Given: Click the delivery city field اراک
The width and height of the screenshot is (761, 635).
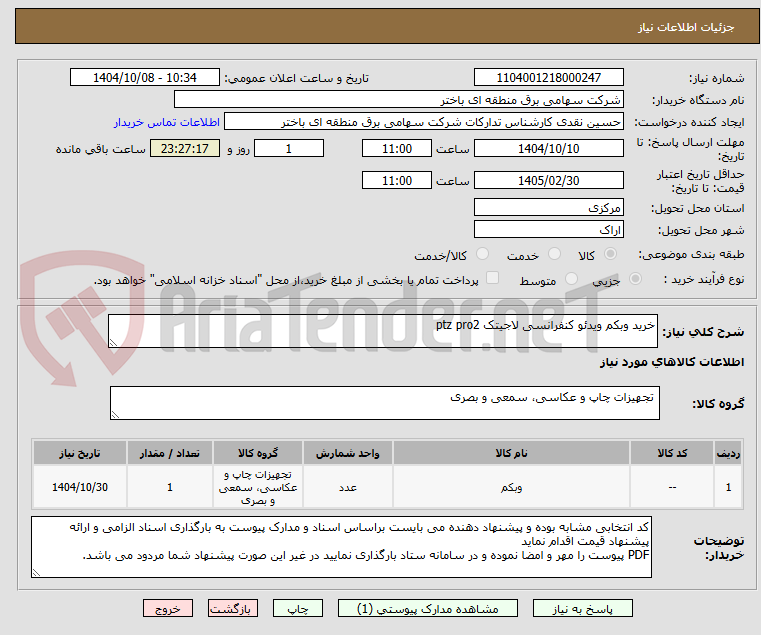Looking at the screenshot, I should pos(548,230).
